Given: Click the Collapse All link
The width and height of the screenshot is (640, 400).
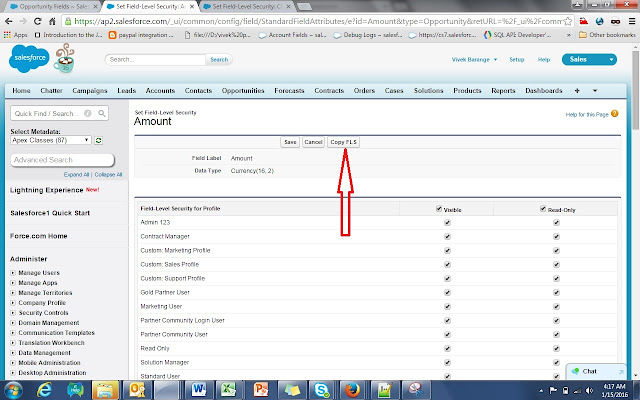Looking at the screenshot, I should [108, 175].
